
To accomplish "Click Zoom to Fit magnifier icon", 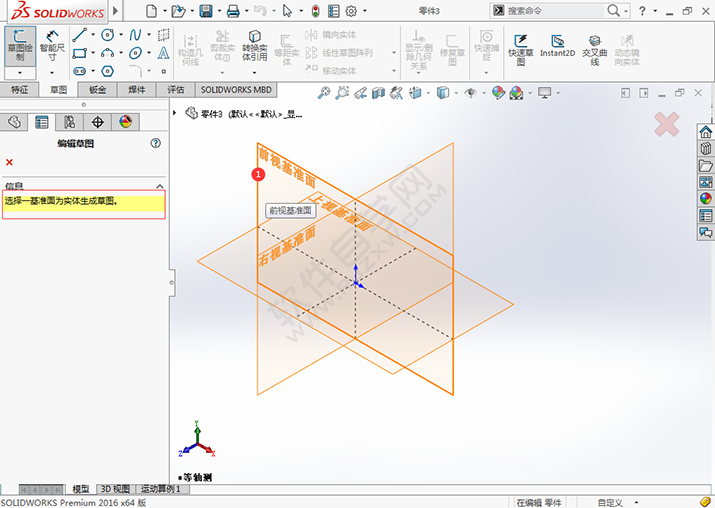I will pyautogui.click(x=324, y=93).
